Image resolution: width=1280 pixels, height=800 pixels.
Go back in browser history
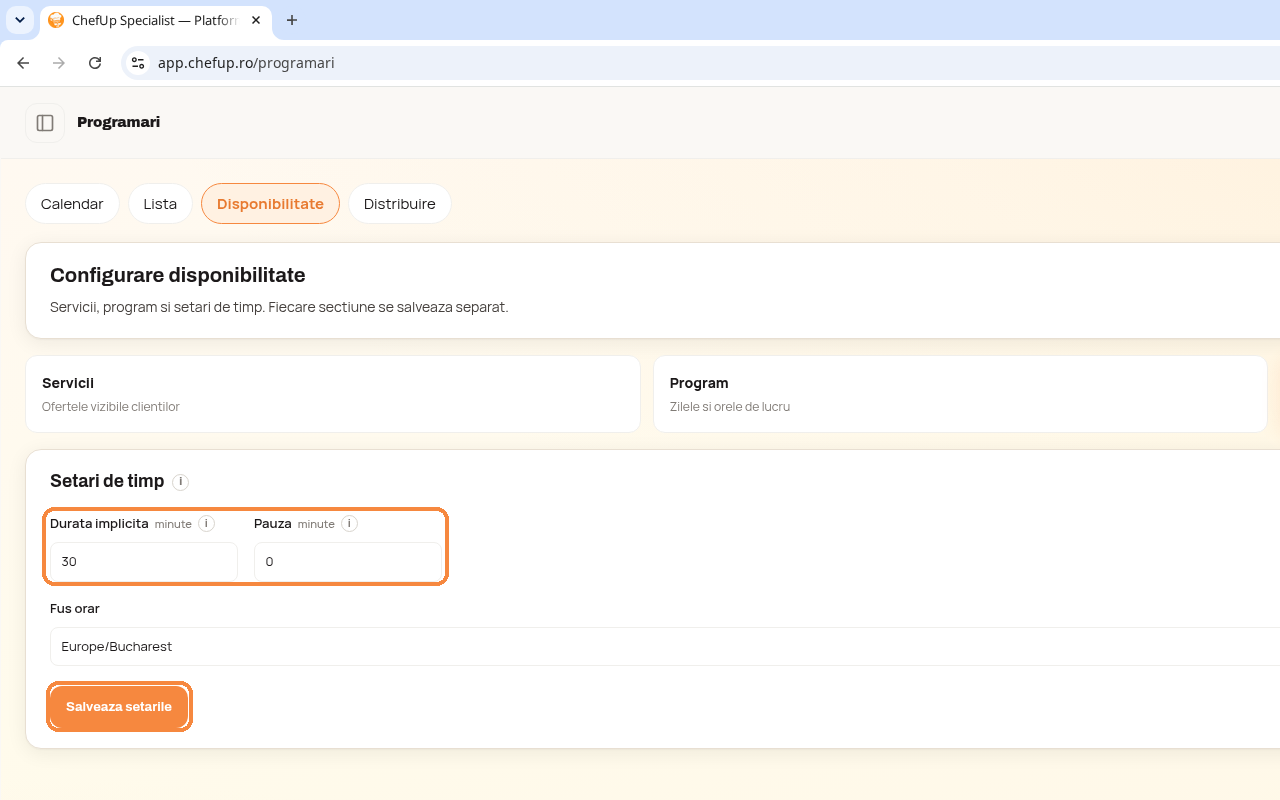23,63
